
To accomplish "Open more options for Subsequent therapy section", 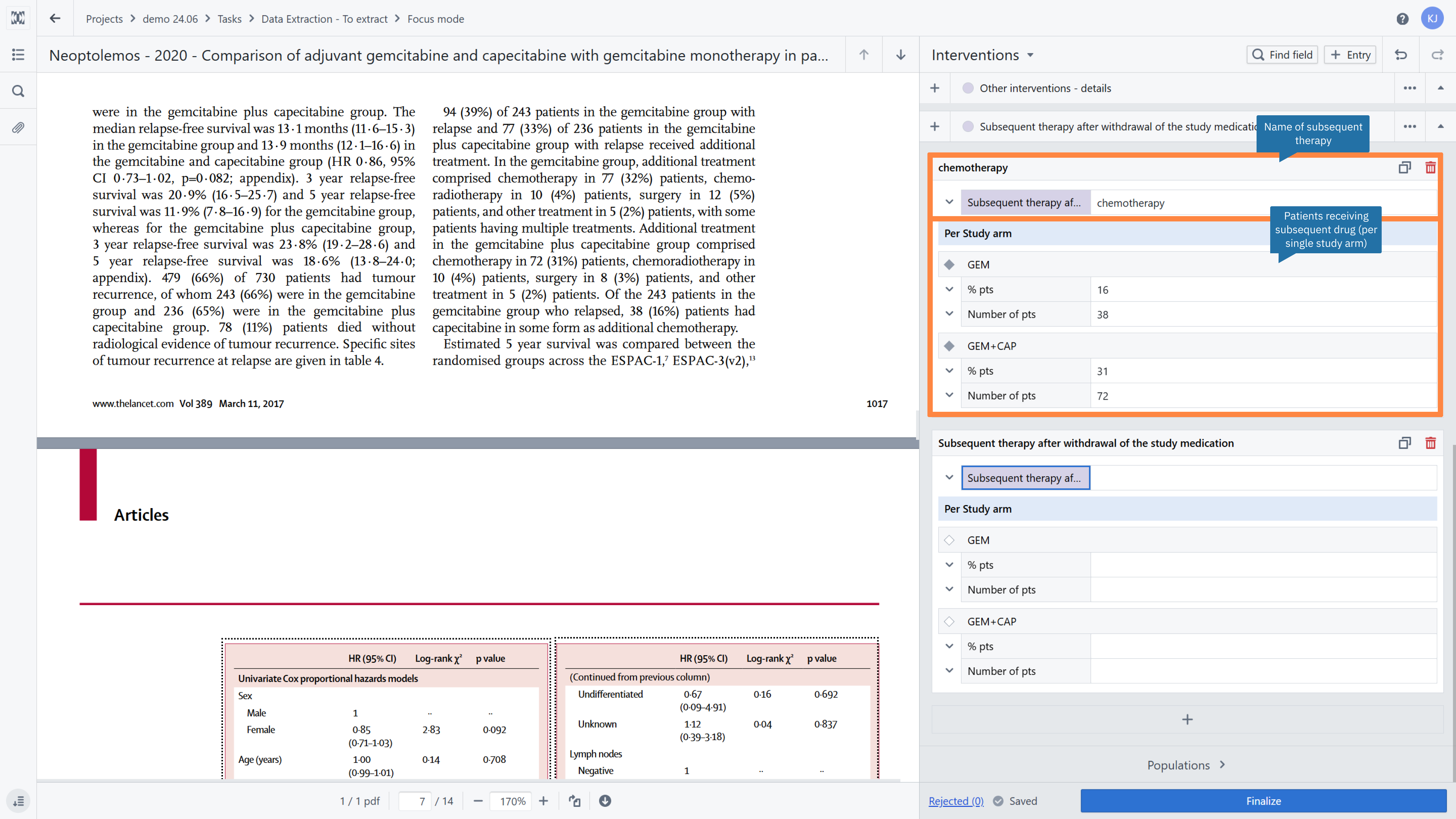I will [1410, 127].
